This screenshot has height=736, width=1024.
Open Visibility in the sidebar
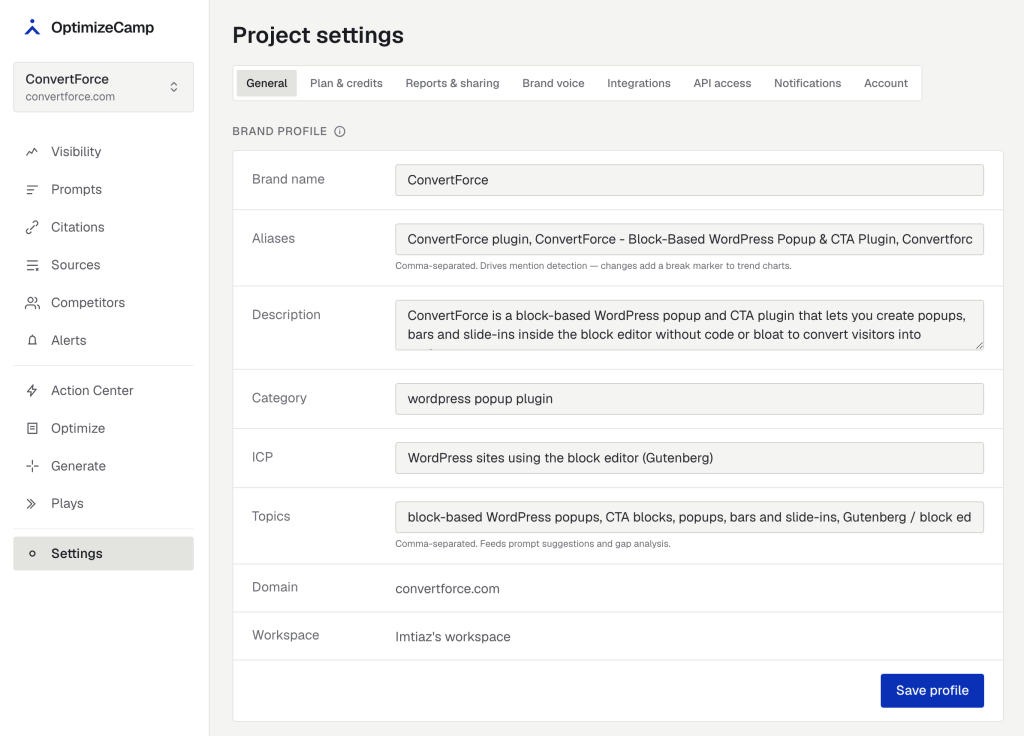click(103, 152)
